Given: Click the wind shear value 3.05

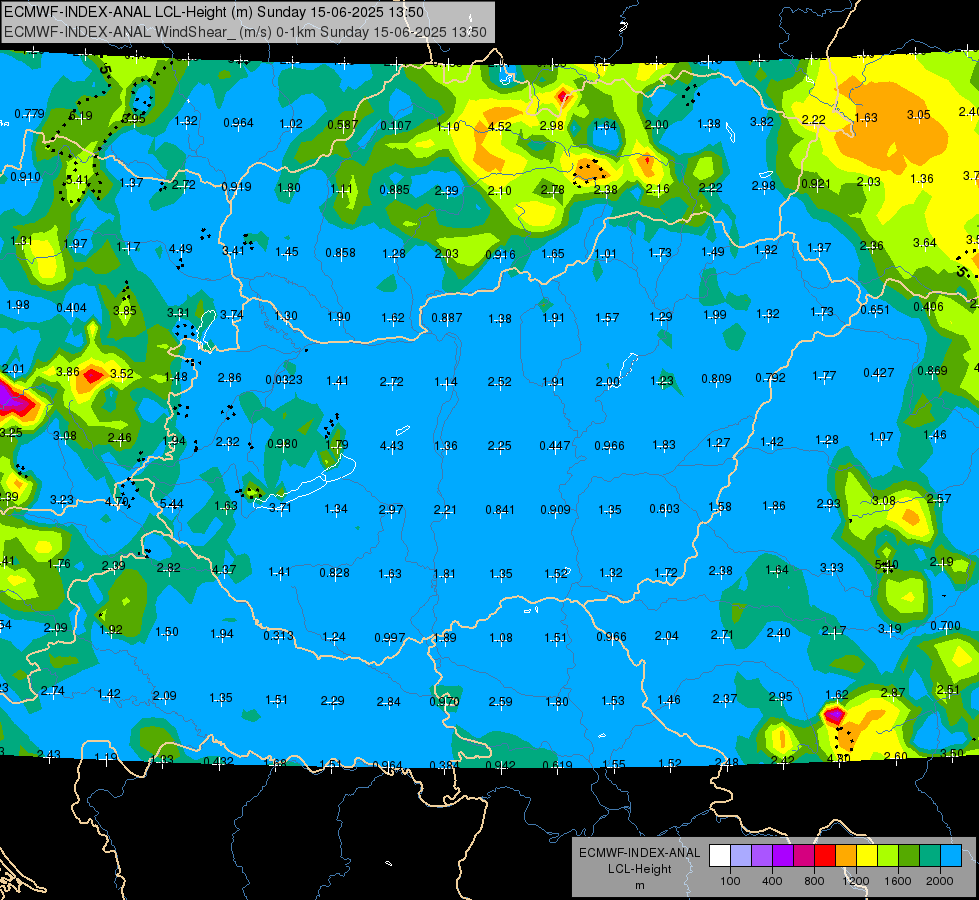Looking at the screenshot, I should (918, 115).
